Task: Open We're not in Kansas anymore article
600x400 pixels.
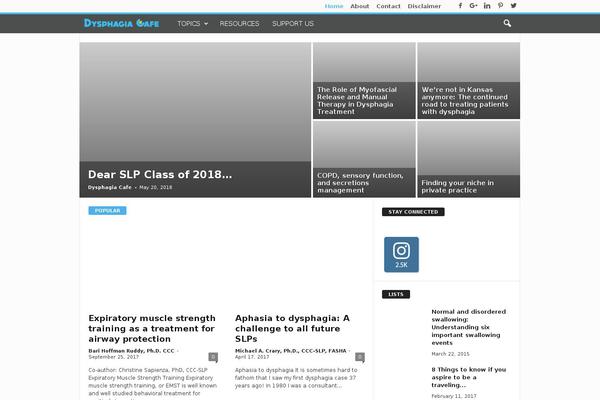Action: pyautogui.click(x=465, y=101)
